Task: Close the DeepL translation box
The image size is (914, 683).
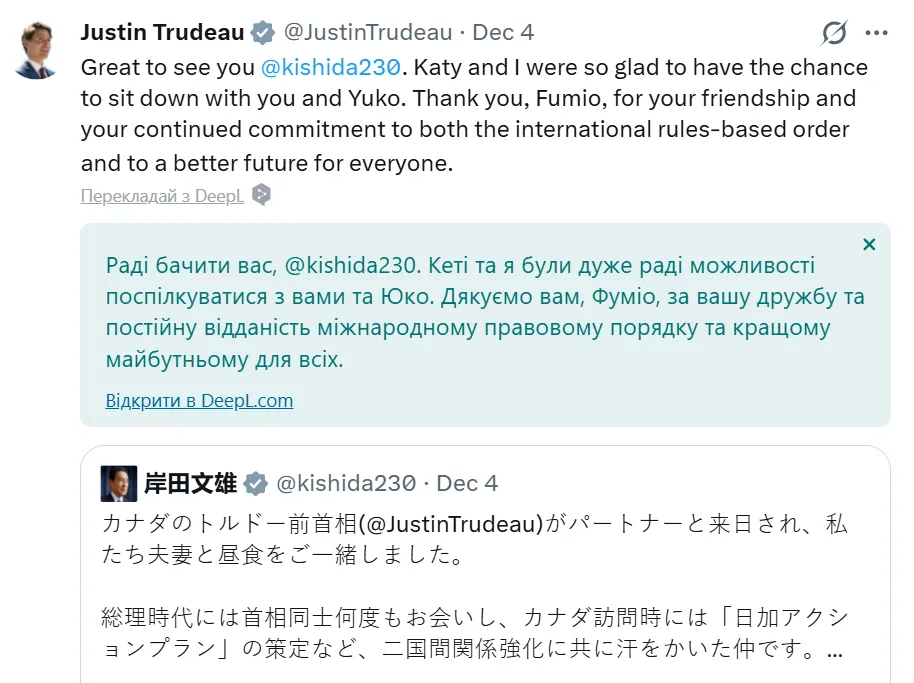Action: coord(869,245)
